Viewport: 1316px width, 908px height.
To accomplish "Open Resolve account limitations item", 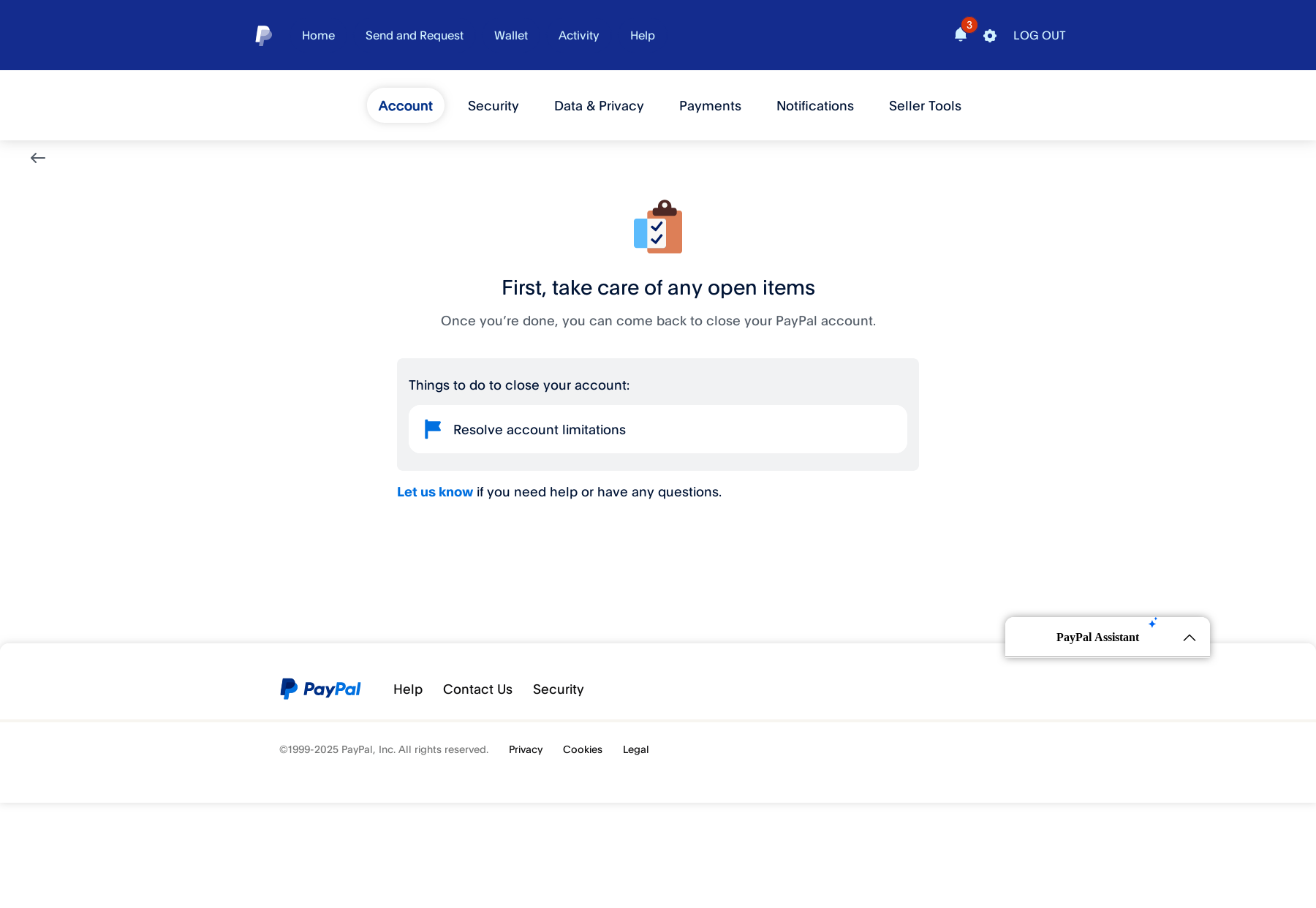I will 658,429.
